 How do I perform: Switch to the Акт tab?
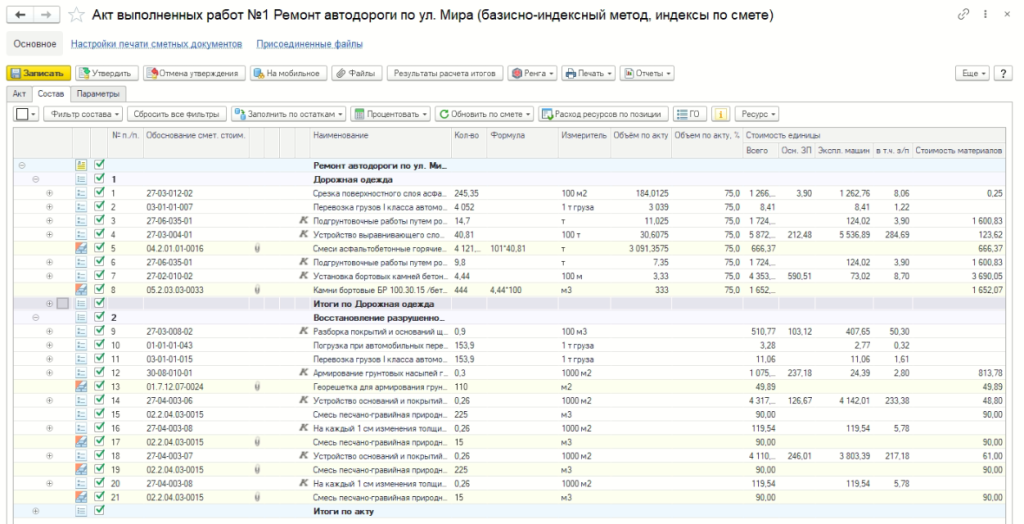coord(19,93)
